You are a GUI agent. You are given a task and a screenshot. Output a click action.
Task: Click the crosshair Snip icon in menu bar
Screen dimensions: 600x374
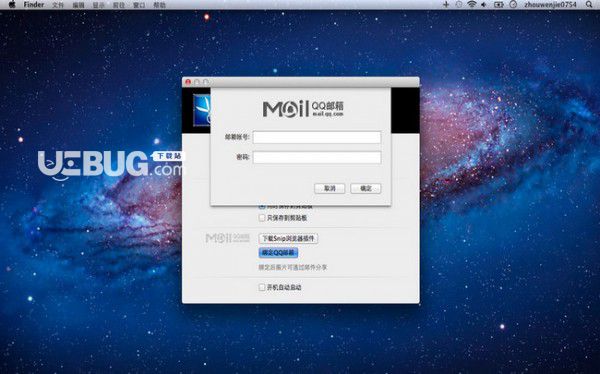446,5
